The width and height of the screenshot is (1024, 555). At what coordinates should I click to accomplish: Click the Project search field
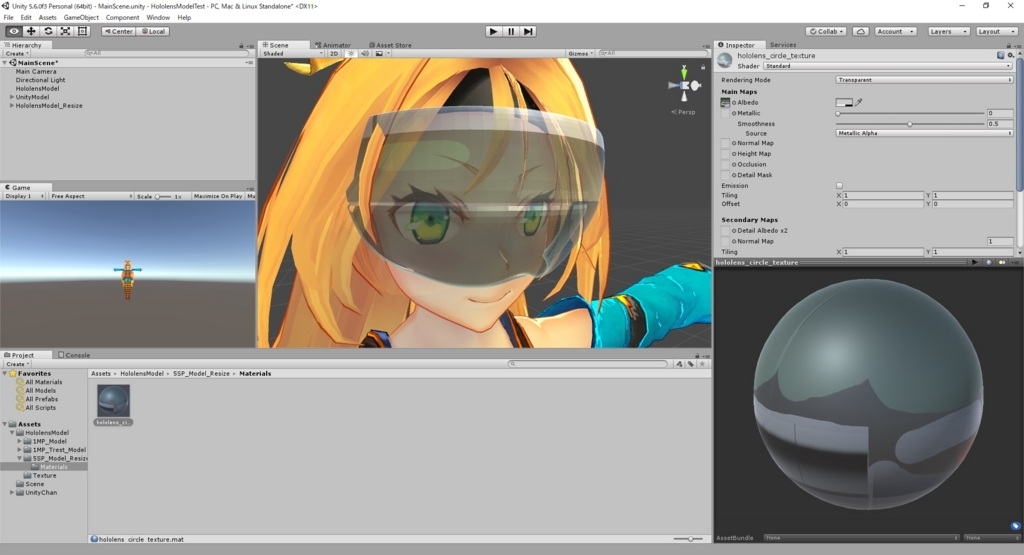click(x=588, y=364)
